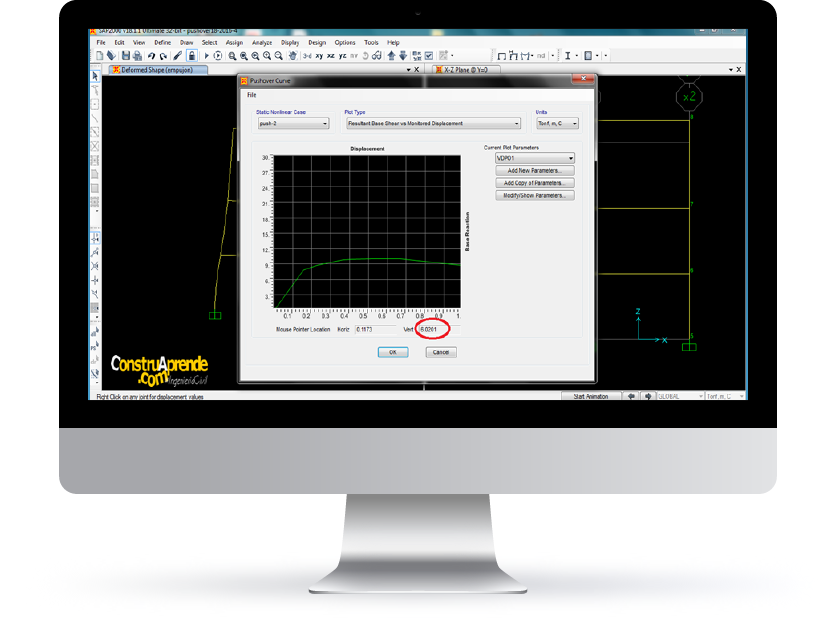Click the Restore Full View magnifier icon
The width and height of the screenshot is (836, 640).
[244, 55]
